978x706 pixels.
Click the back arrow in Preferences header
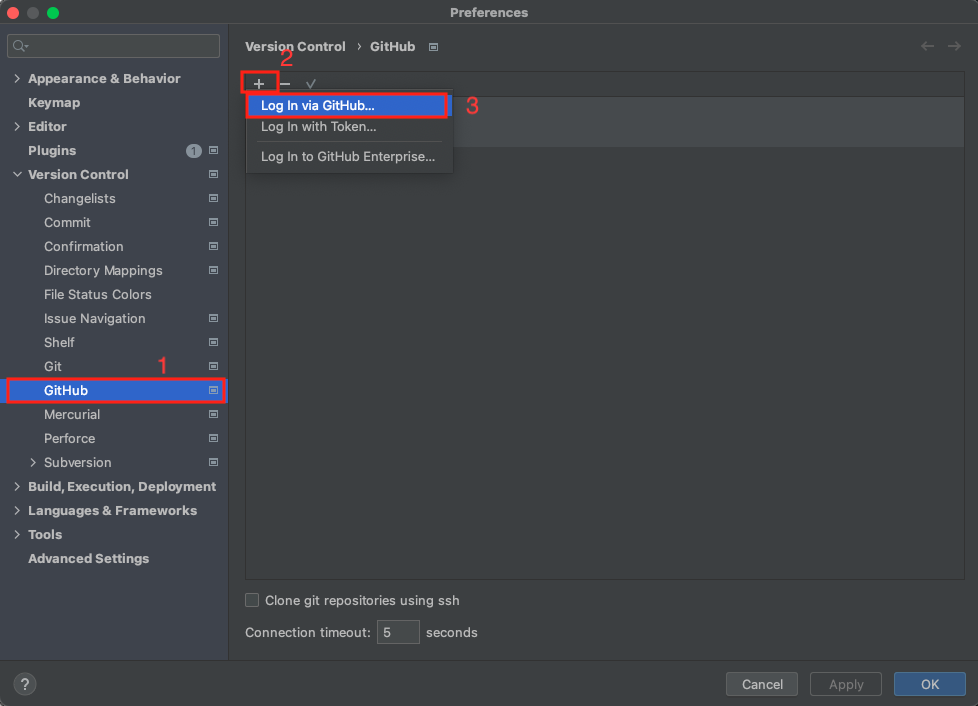[927, 46]
